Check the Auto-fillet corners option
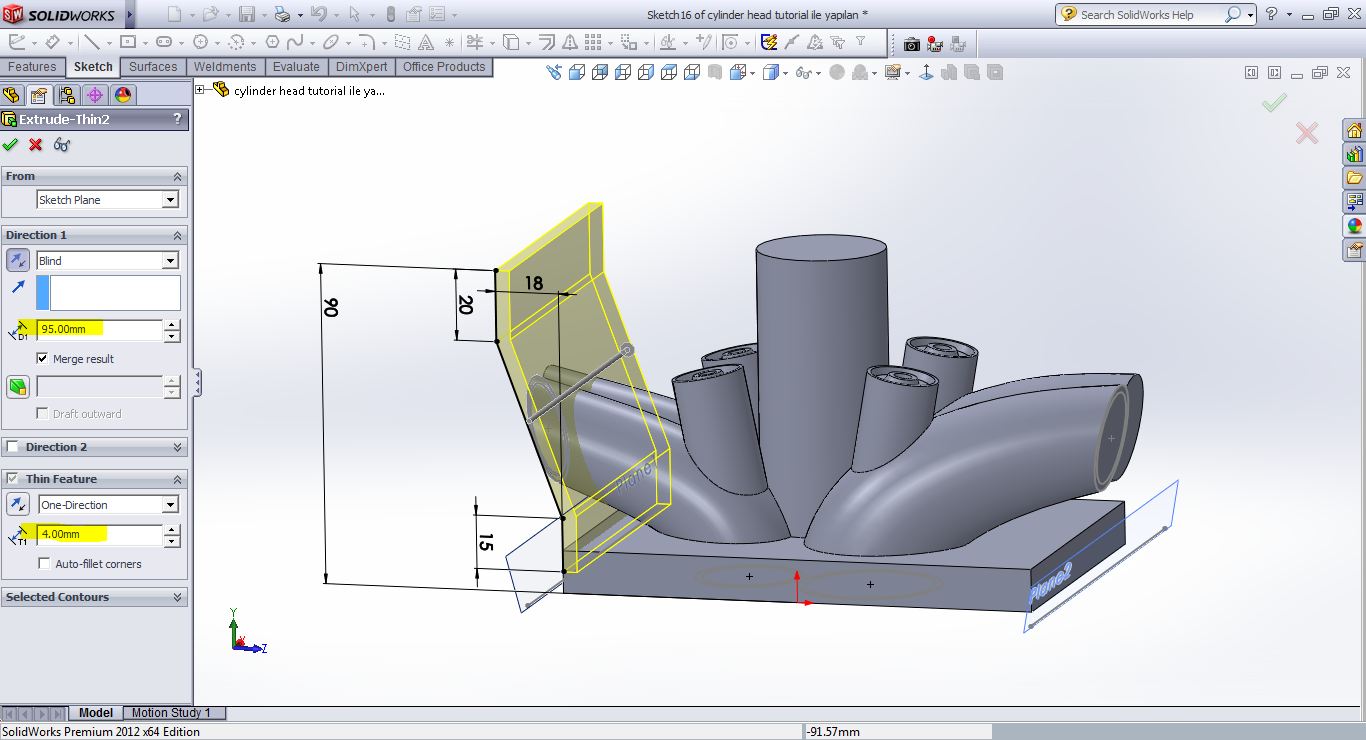 click(44, 564)
